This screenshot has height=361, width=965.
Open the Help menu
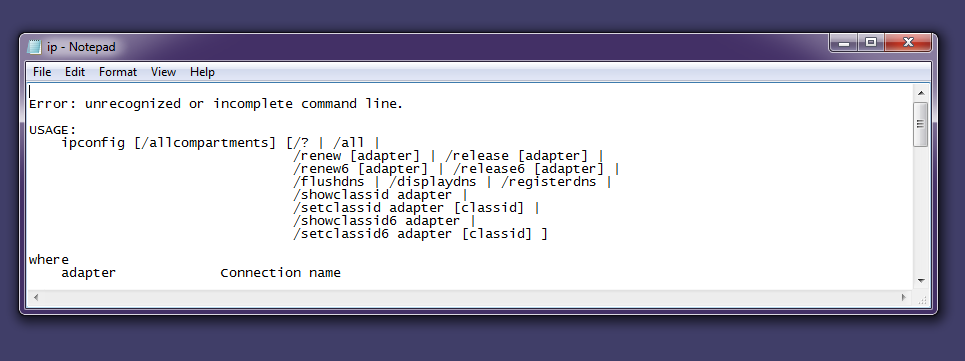point(202,72)
